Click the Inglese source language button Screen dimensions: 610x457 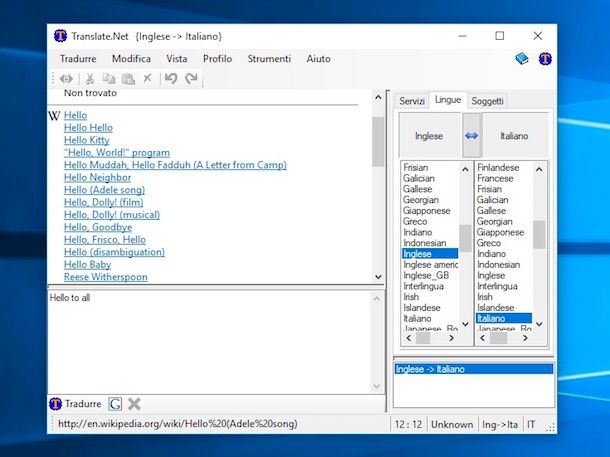pyautogui.click(x=429, y=136)
